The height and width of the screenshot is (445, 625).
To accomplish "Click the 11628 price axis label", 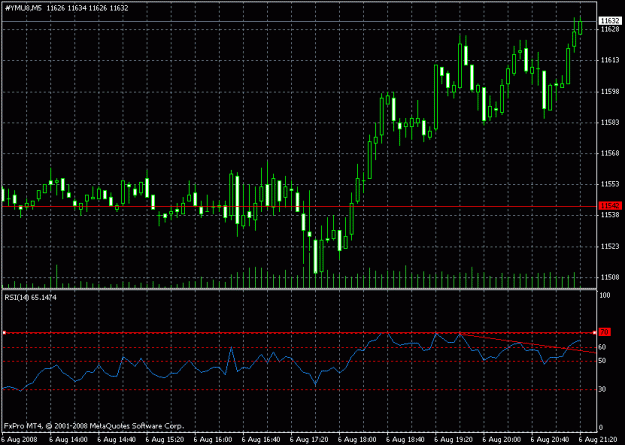I will 609,30.
